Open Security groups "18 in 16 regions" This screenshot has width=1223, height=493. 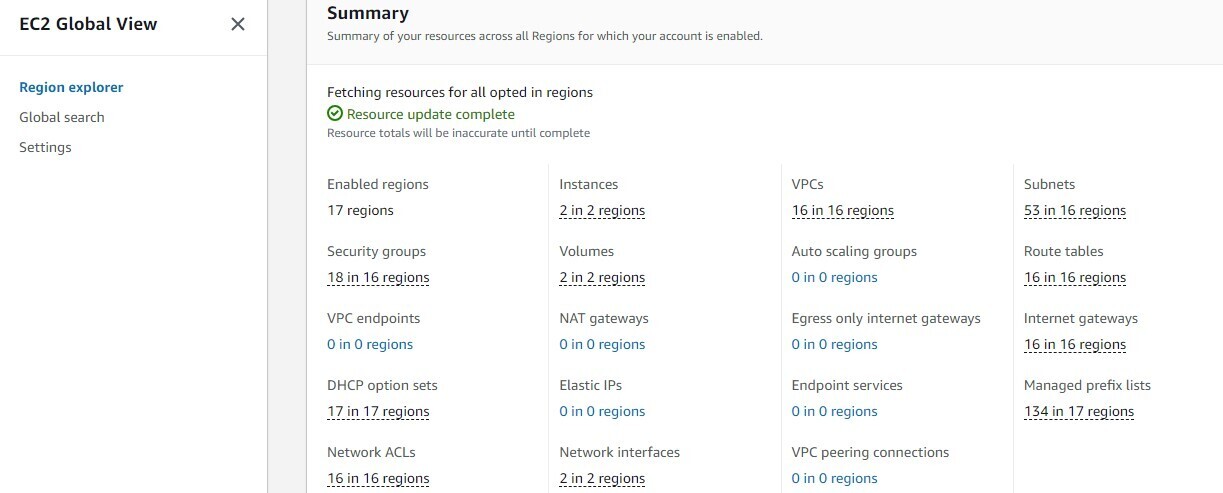tap(378, 278)
